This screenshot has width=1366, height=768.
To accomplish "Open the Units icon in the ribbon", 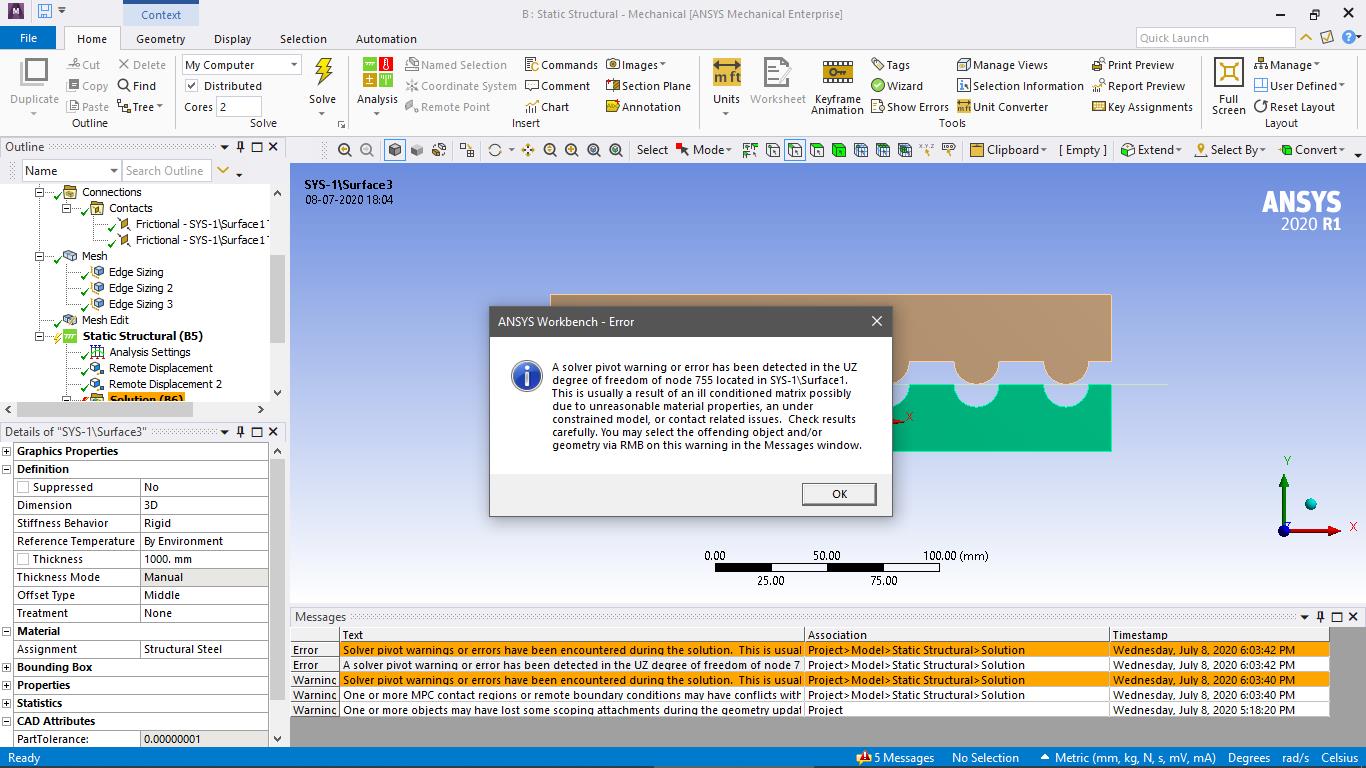I will pos(726,72).
